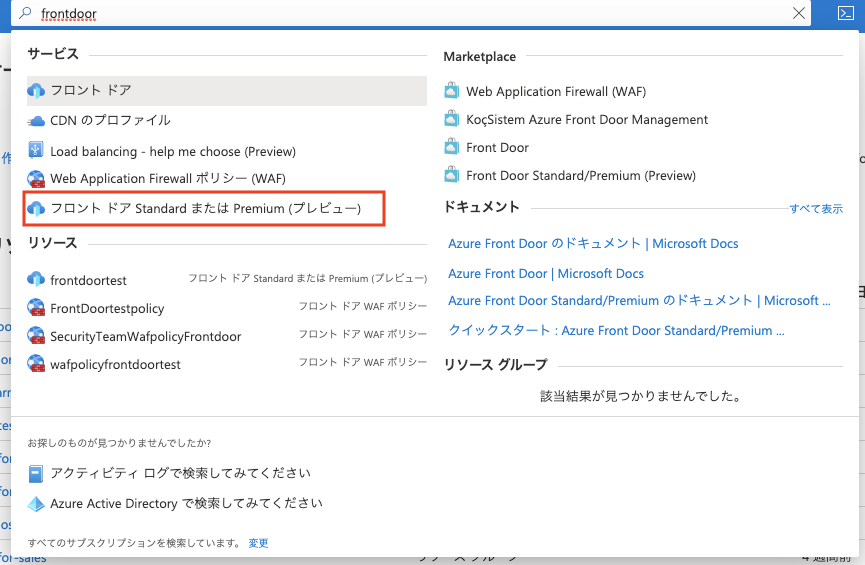
Task: Open the フロント ドア service entry
Action: point(227,90)
